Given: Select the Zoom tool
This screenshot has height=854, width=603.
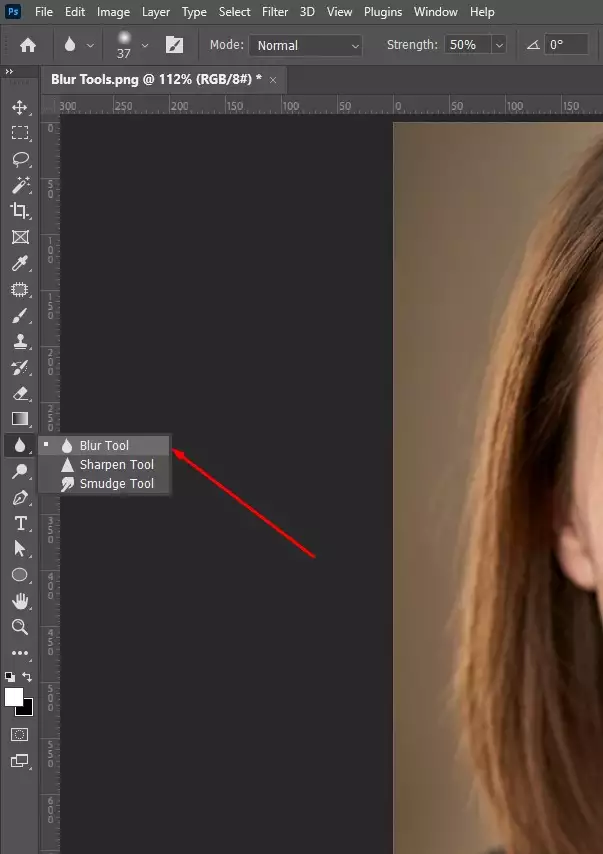Looking at the screenshot, I should click(x=20, y=627).
